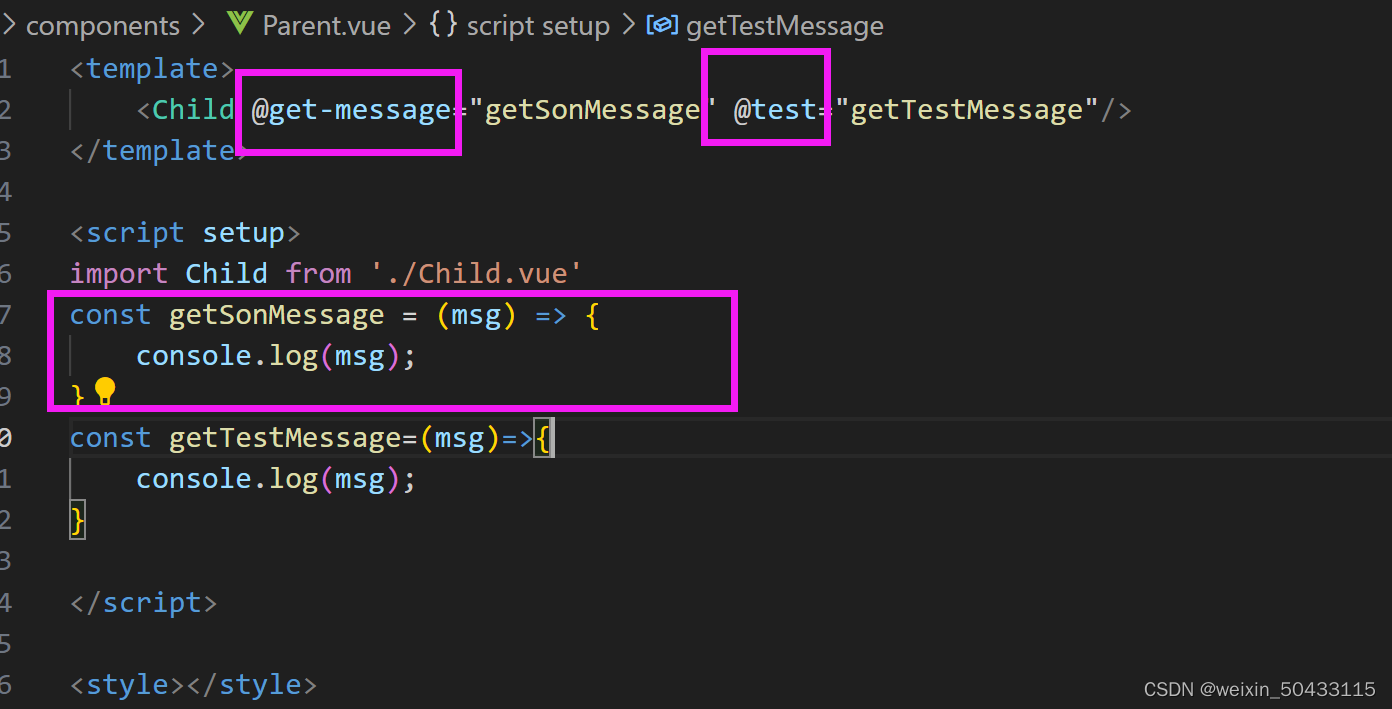Open the getTestMessage breadcrumb
Image resolution: width=1392 pixels, height=709 pixels.
click(785, 26)
